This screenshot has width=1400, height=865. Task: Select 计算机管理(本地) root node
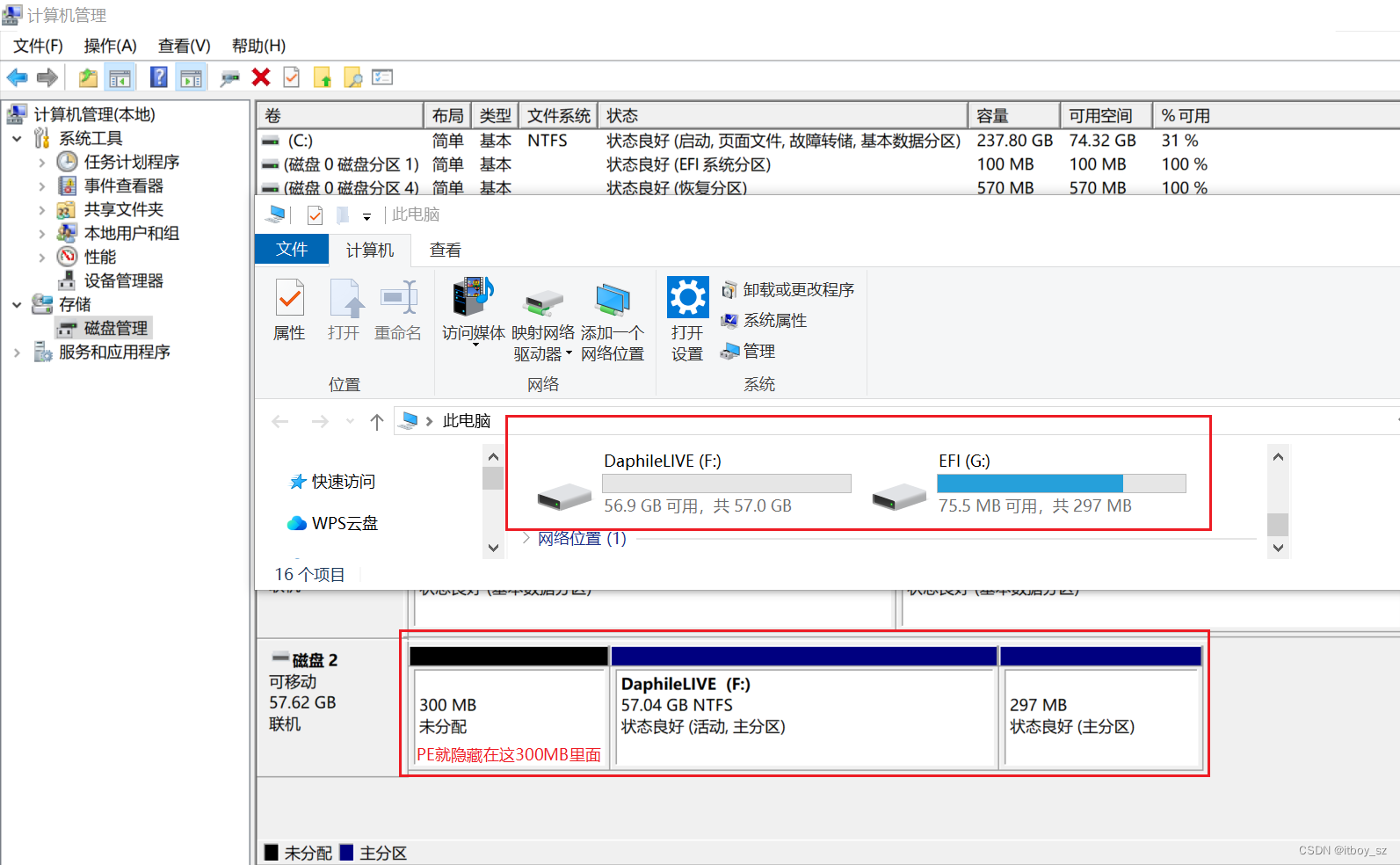click(94, 114)
